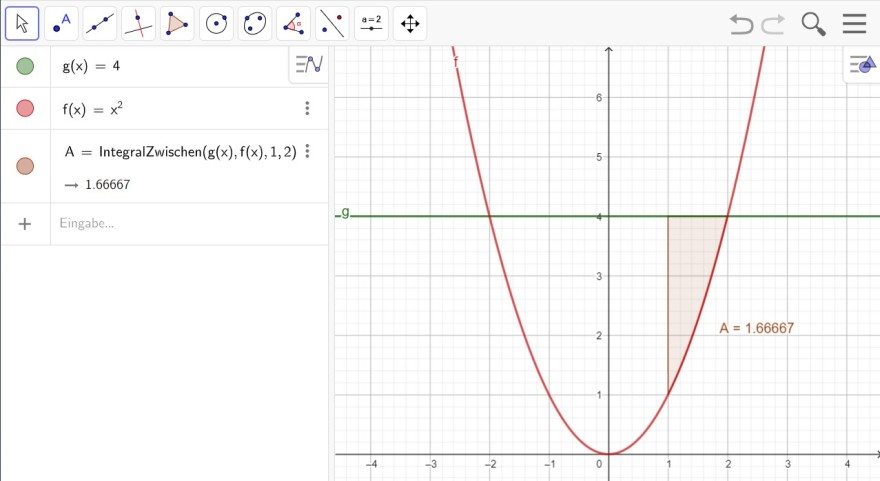Toggle visibility of g(x) = 4
880x481 pixels.
25,66
